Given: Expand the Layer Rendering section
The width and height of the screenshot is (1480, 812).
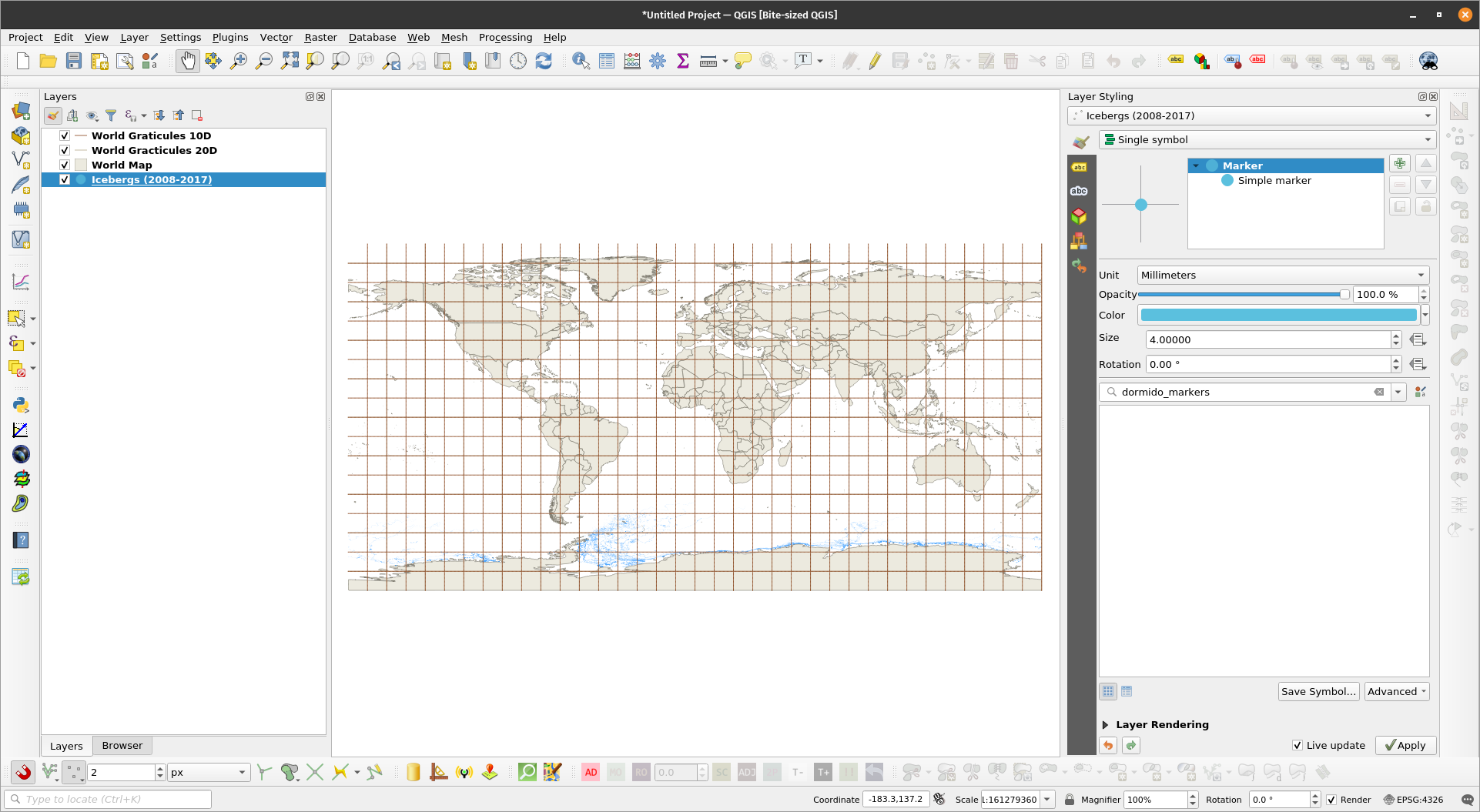Looking at the screenshot, I should pyautogui.click(x=1106, y=724).
